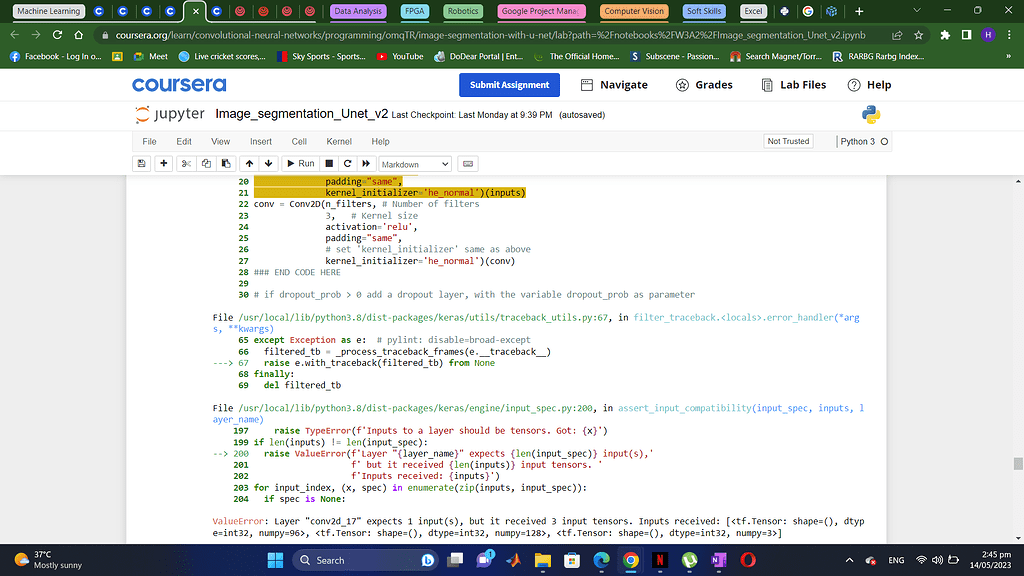Open the Cell menu
The image size is (1024, 576).
tap(299, 142)
